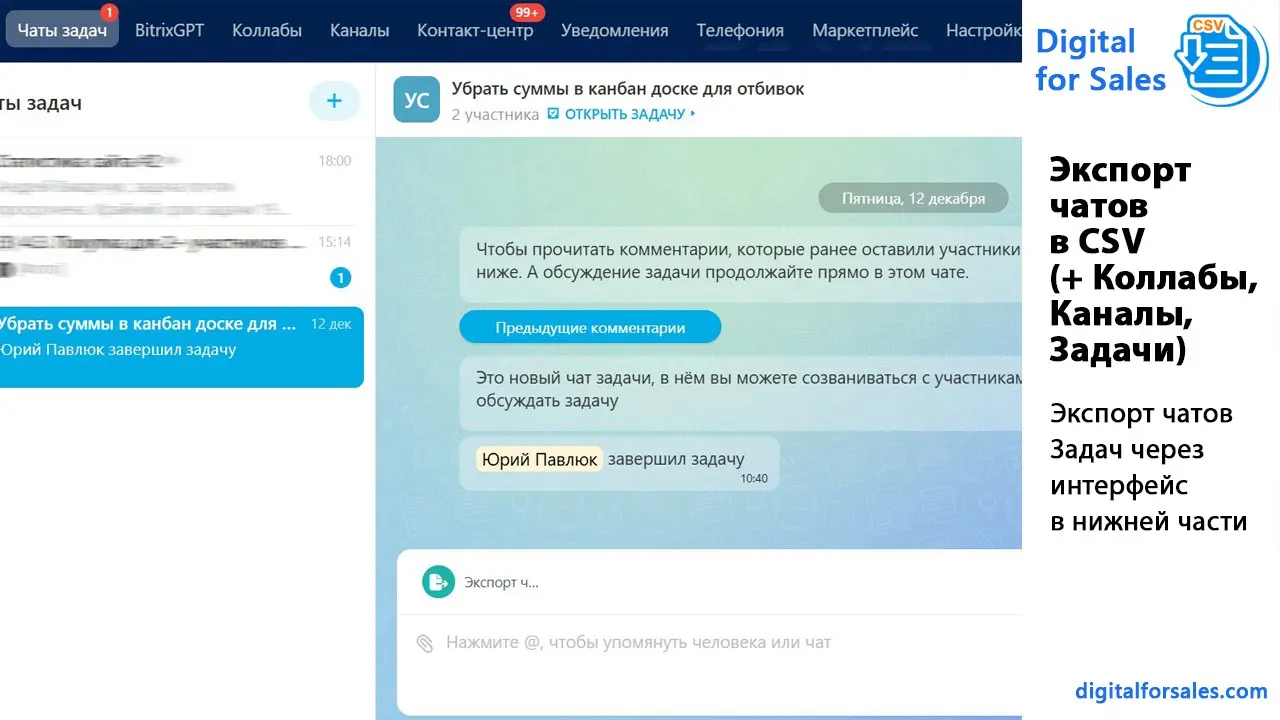Click the unread counter badge 1
The width and height of the screenshot is (1280, 720).
(340, 278)
